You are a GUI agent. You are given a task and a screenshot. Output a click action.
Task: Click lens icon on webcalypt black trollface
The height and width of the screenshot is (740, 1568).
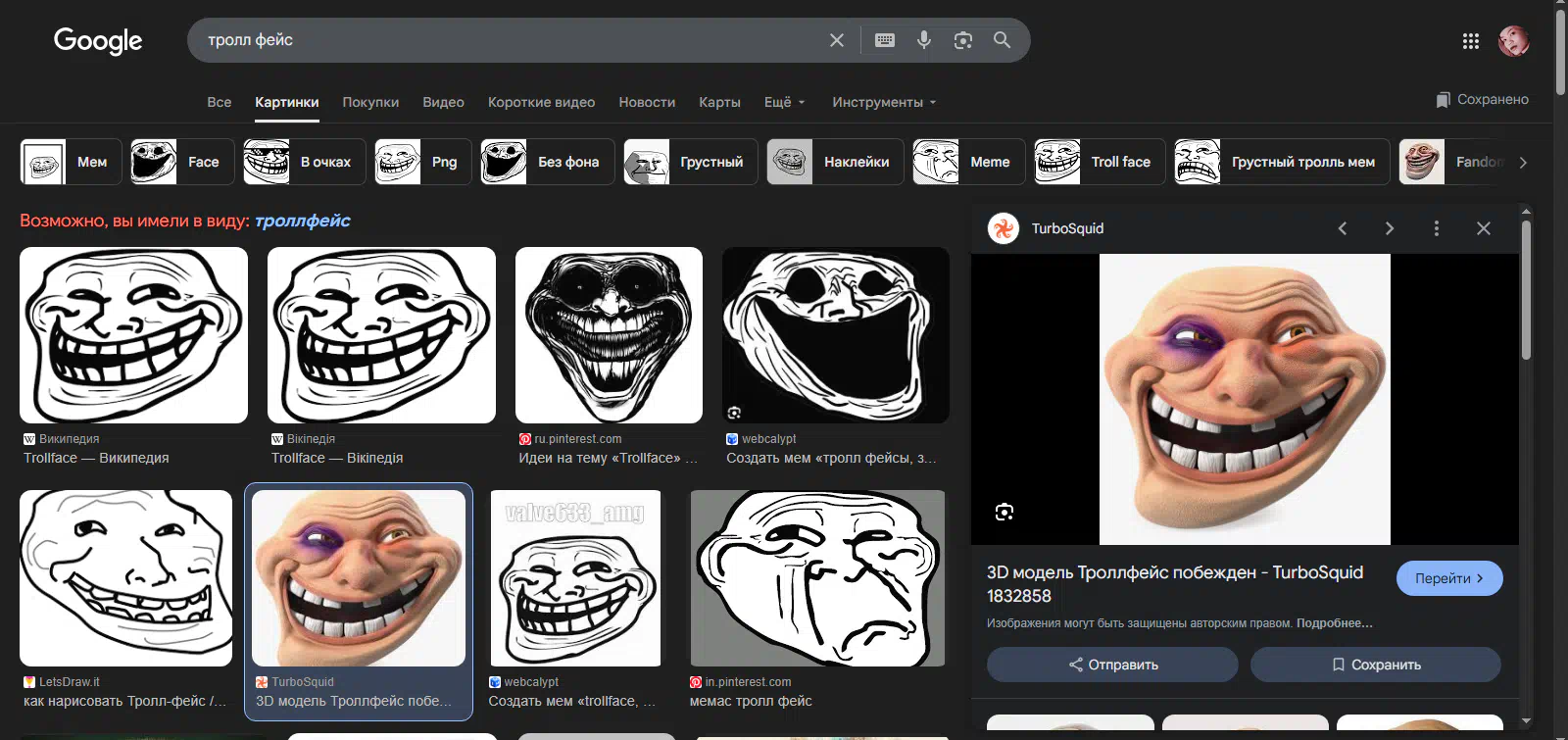pyautogui.click(x=735, y=413)
